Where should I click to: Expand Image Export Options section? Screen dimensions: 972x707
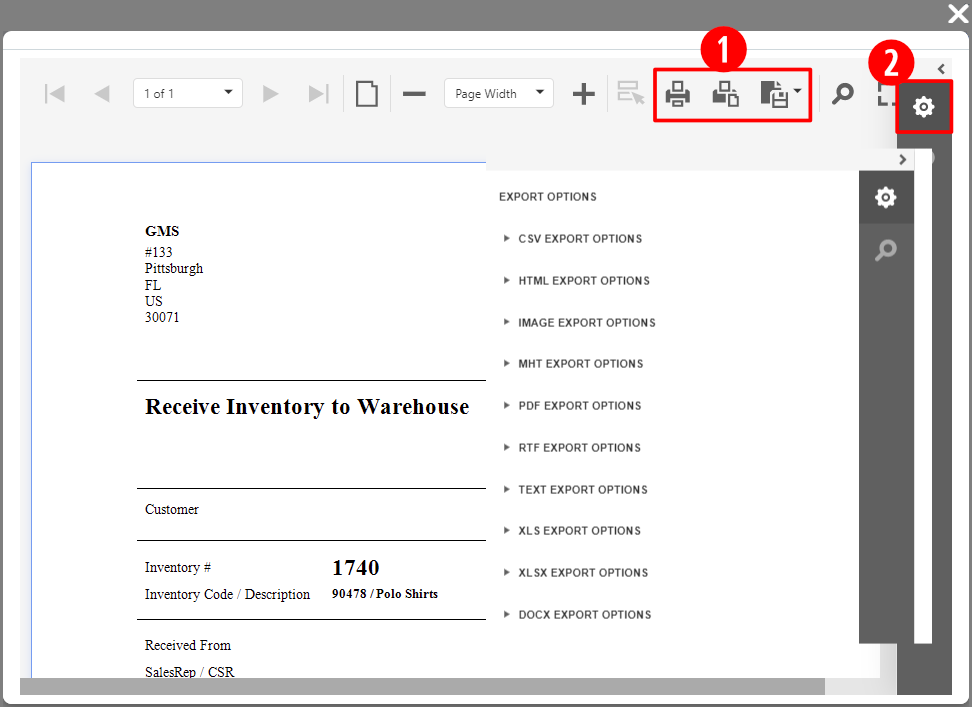click(586, 323)
